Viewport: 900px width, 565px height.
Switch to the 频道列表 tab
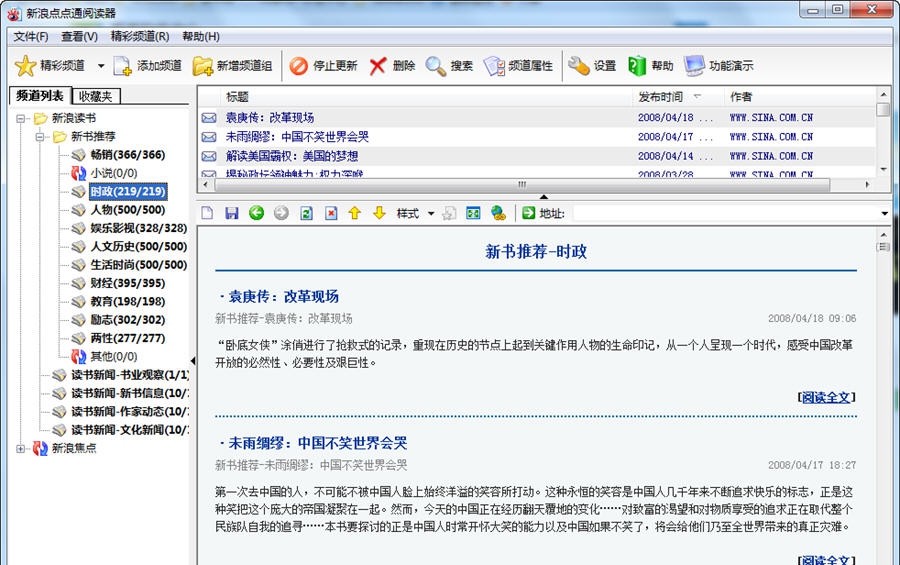[40, 96]
